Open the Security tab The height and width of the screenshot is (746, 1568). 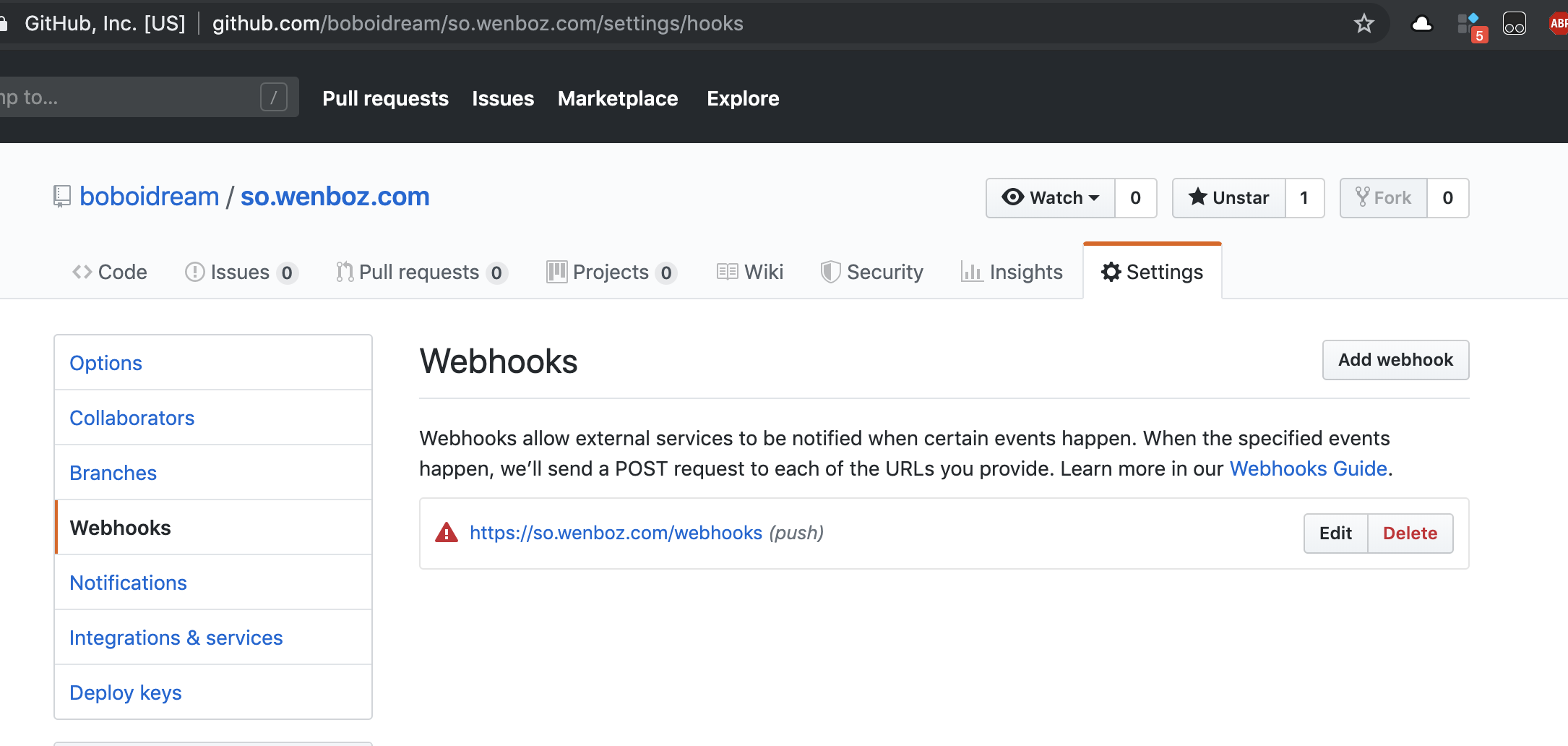pos(872,272)
